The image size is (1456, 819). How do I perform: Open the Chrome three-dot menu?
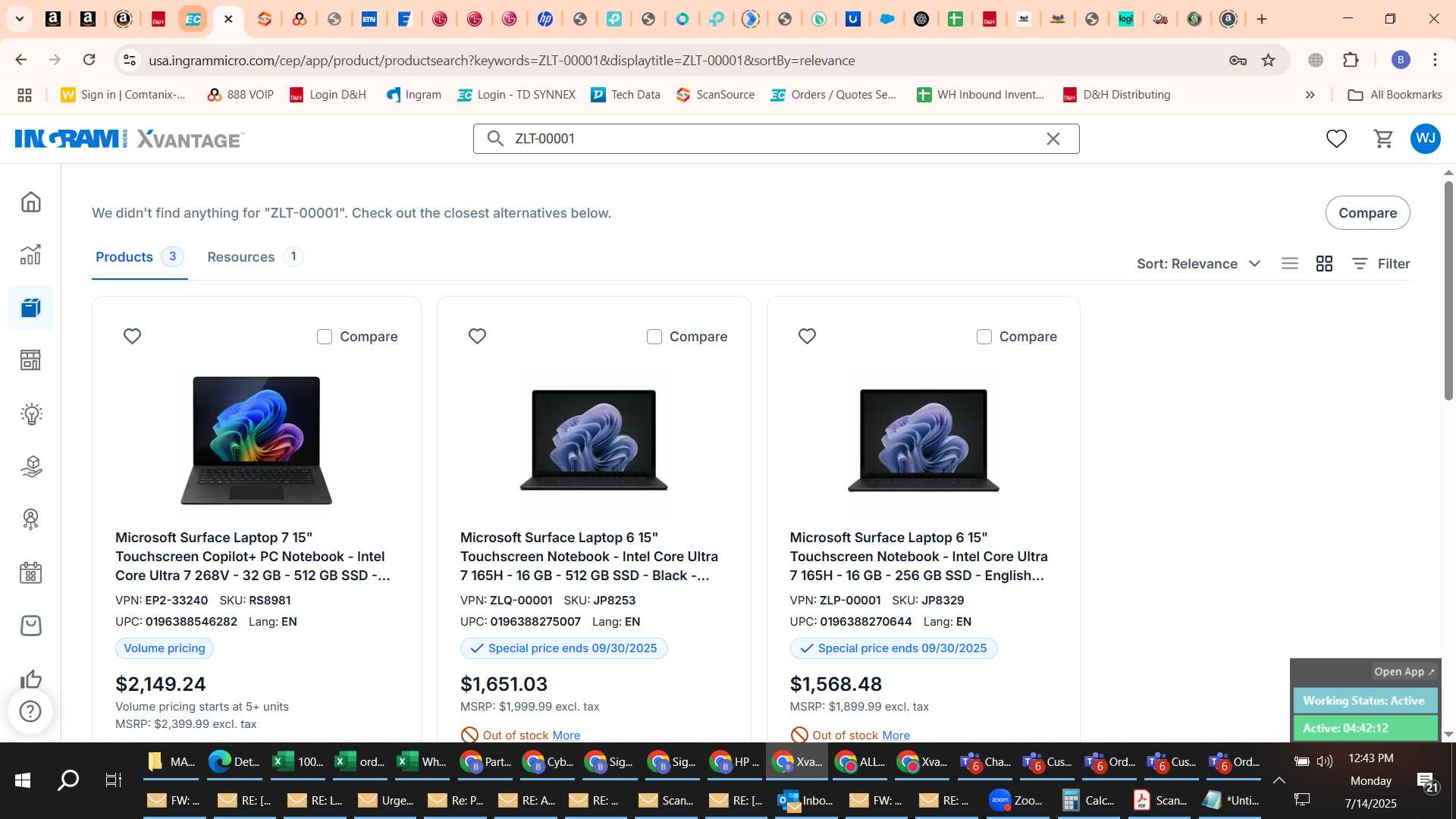pos(1435,60)
